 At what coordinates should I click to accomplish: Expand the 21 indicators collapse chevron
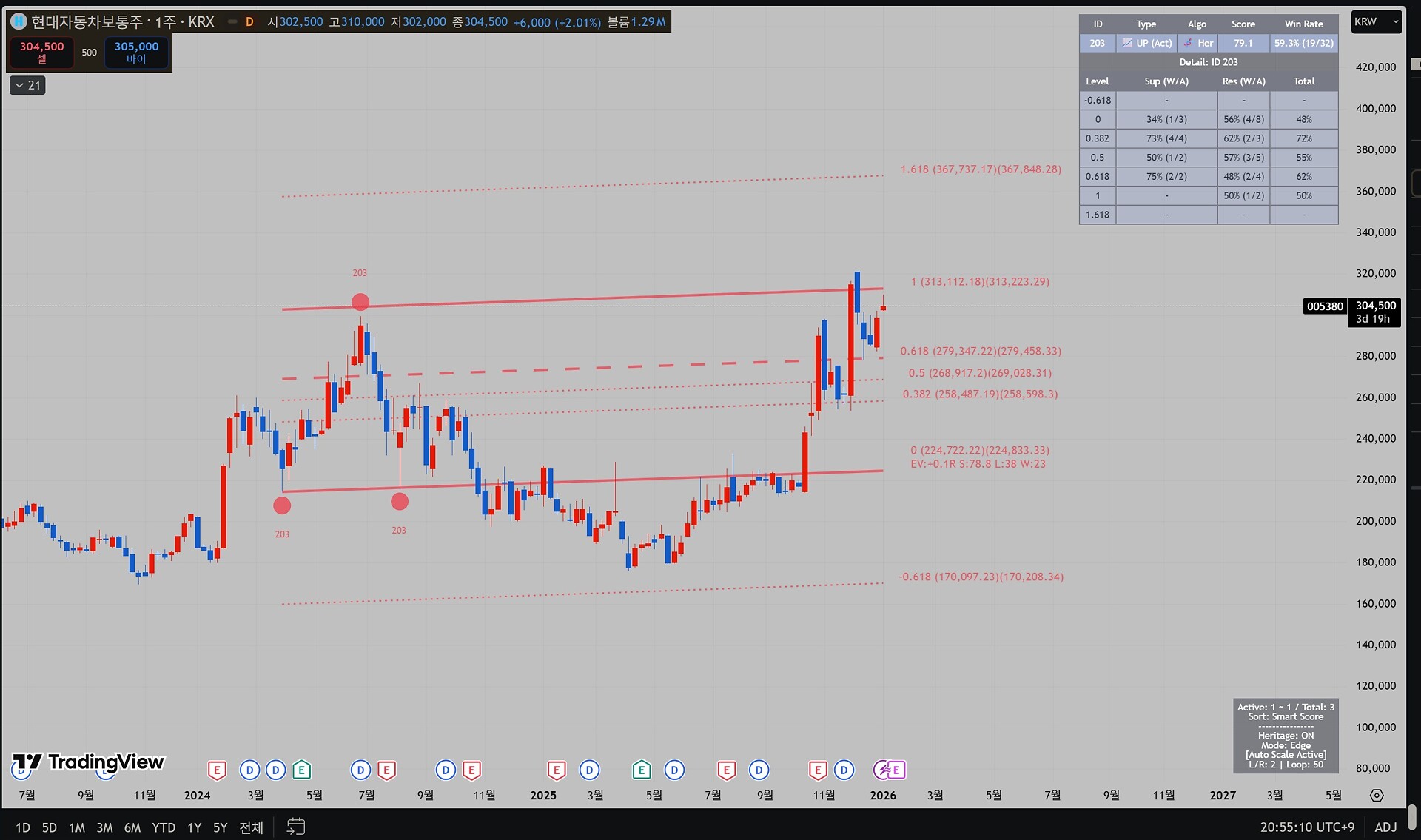click(27, 85)
